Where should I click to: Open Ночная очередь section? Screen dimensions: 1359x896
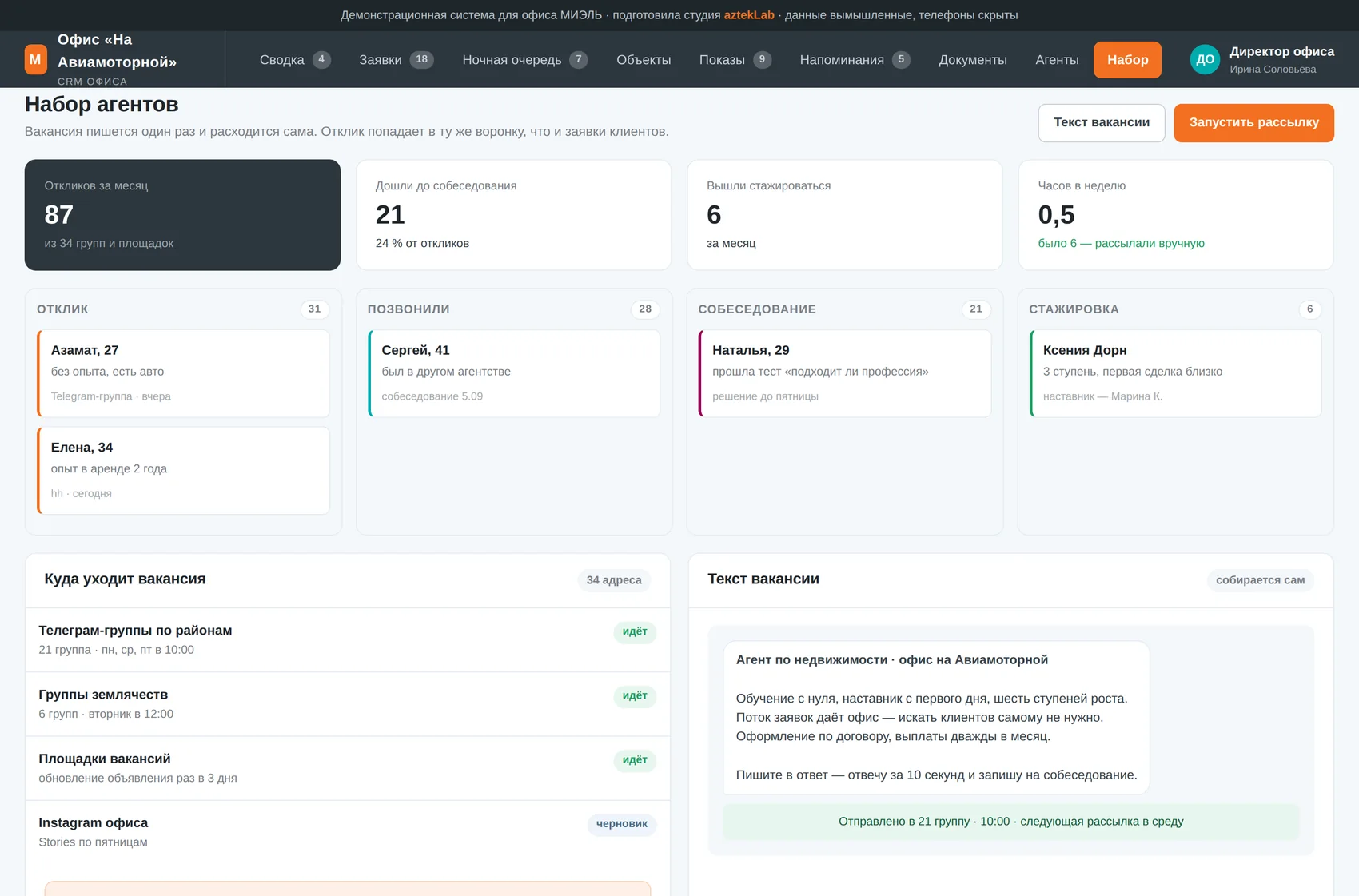524,60
